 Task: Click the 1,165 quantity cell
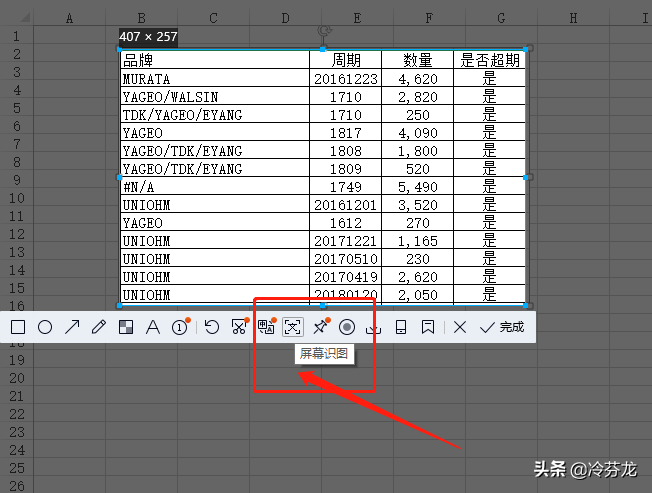pyautogui.click(x=417, y=241)
